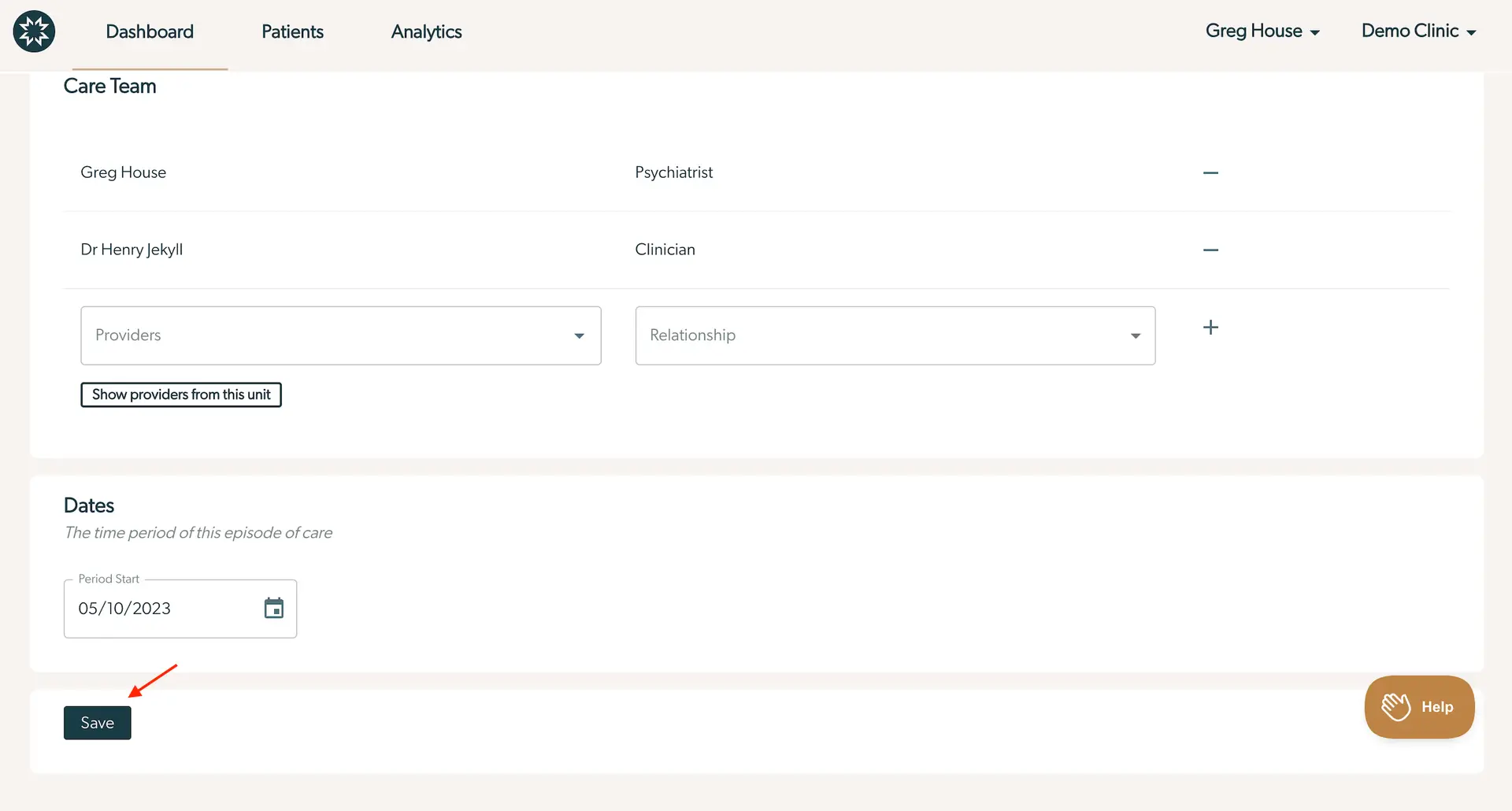Click the Clinician relationship label
This screenshot has width=1512, height=811.
pyautogui.click(x=665, y=250)
